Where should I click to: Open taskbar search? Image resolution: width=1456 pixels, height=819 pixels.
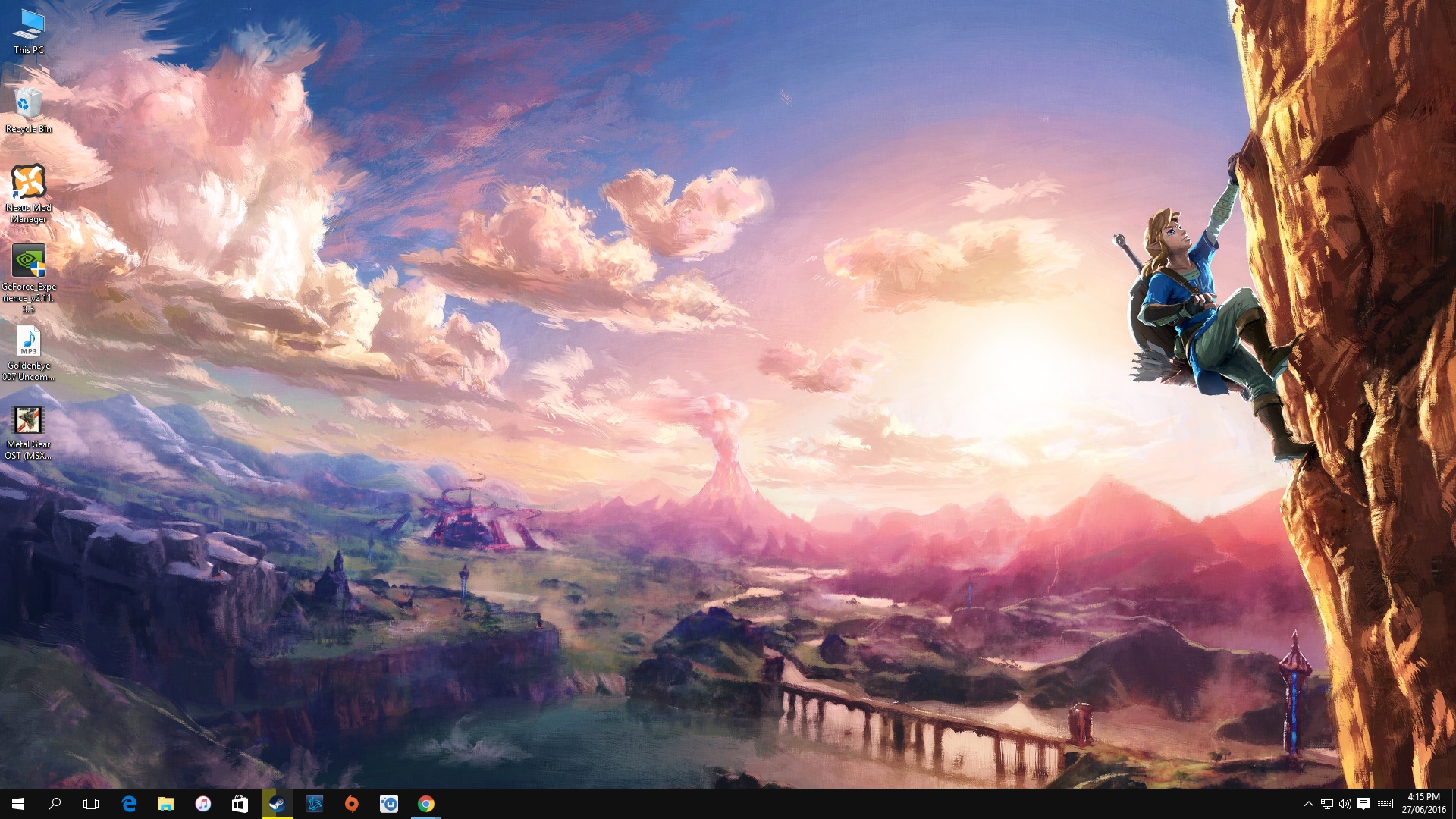[55, 804]
